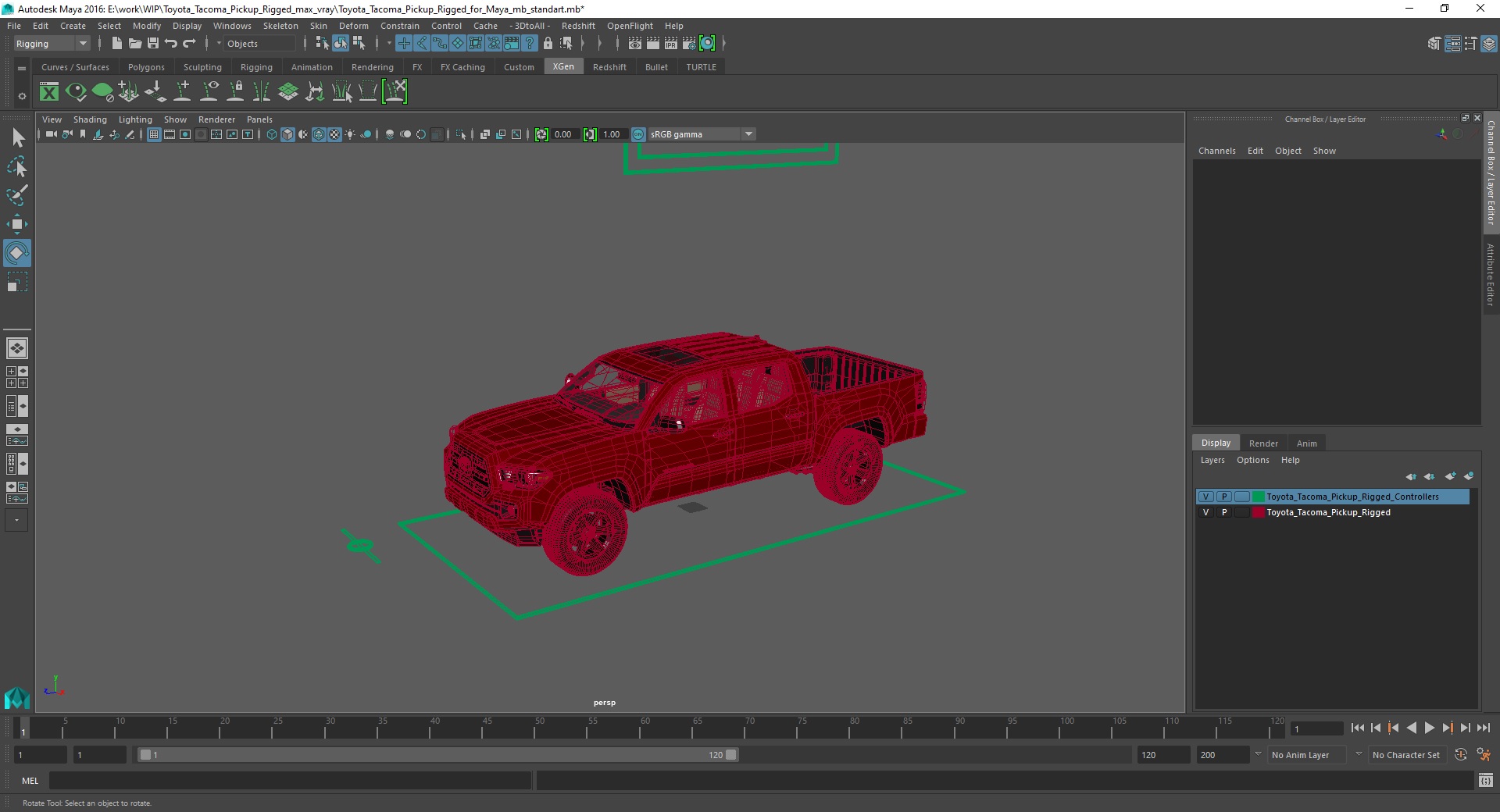
Task: Open the Deform menu
Action: click(x=353, y=26)
